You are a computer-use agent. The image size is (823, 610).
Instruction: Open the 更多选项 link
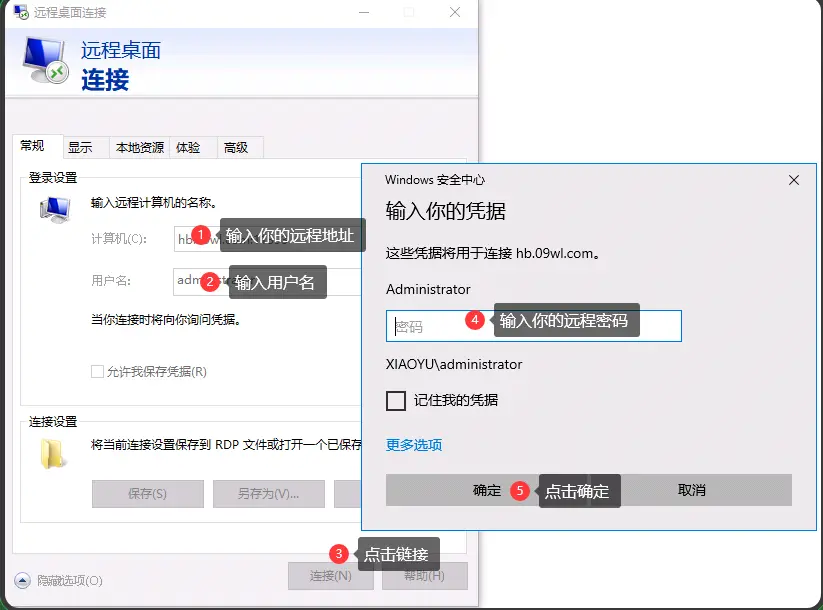[414, 445]
